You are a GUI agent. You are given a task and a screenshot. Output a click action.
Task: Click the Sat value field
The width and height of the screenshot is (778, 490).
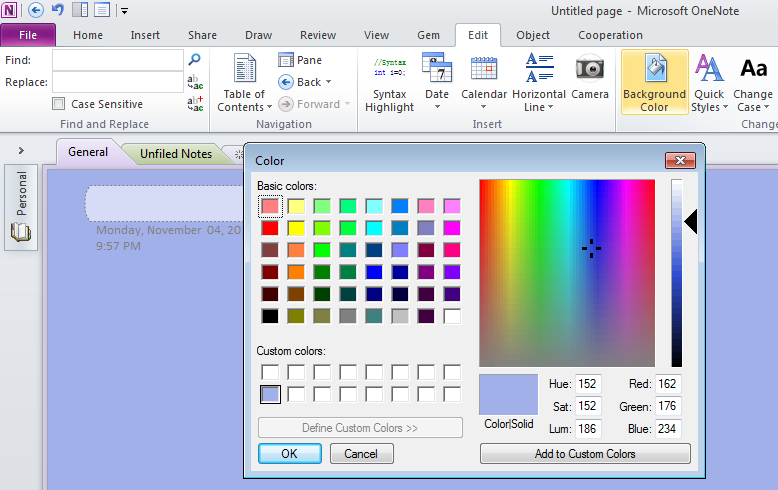pyautogui.click(x=588, y=406)
